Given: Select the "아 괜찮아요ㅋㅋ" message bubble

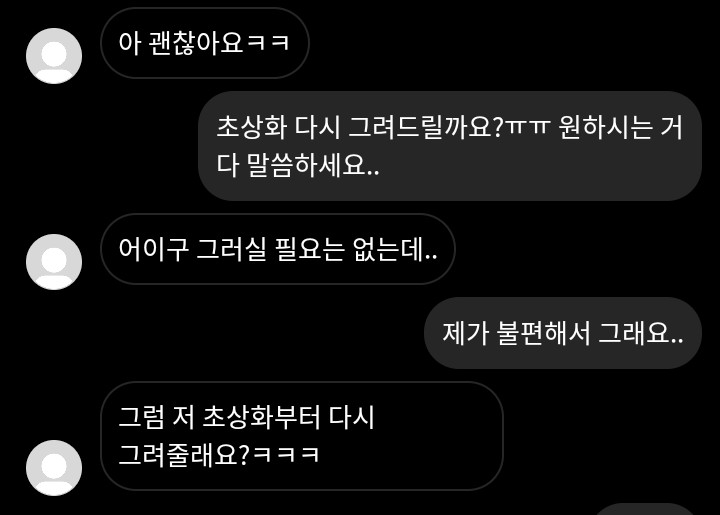Looking at the screenshot, I should (205, 43).
